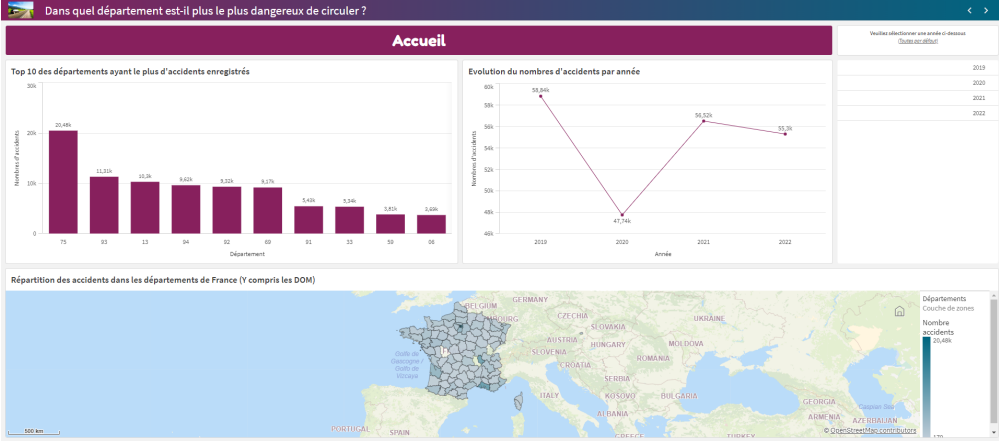Viewport: 999px width, 441px height.
Task: Select year 2022 in the filter list
Action: pyautogui.click(x=915, y=113)
